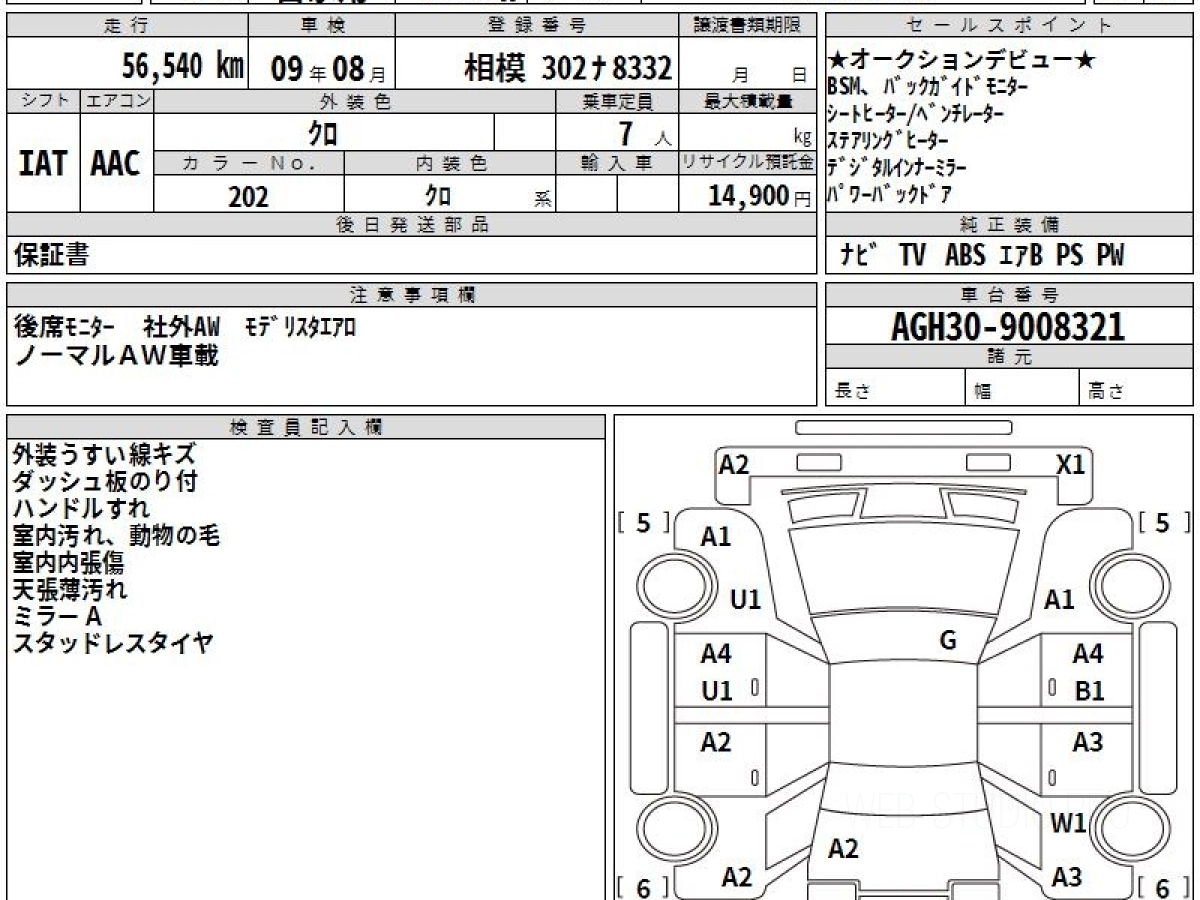The image size is (1200, 900).
Task: Click inspector note 天張薄汚れ
Action: click(70, 590)
